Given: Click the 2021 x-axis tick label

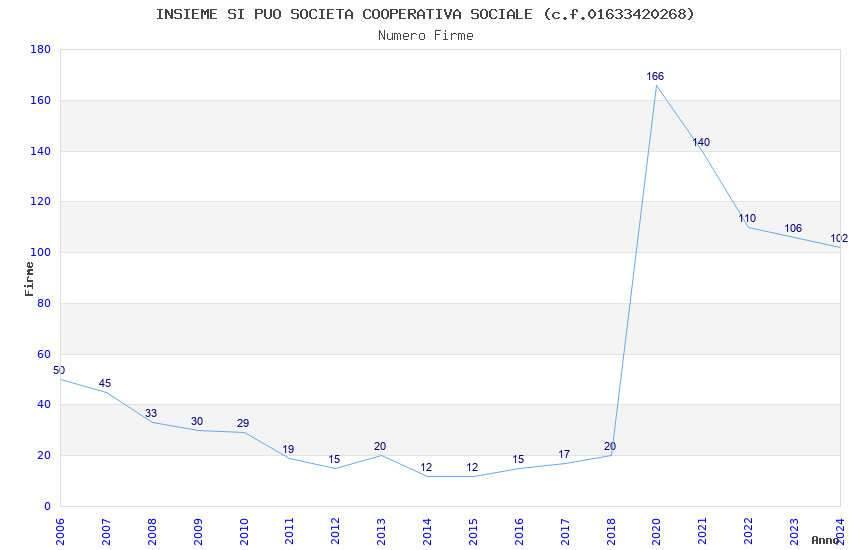Looking at the screenshot, I should tap(703, 531).
